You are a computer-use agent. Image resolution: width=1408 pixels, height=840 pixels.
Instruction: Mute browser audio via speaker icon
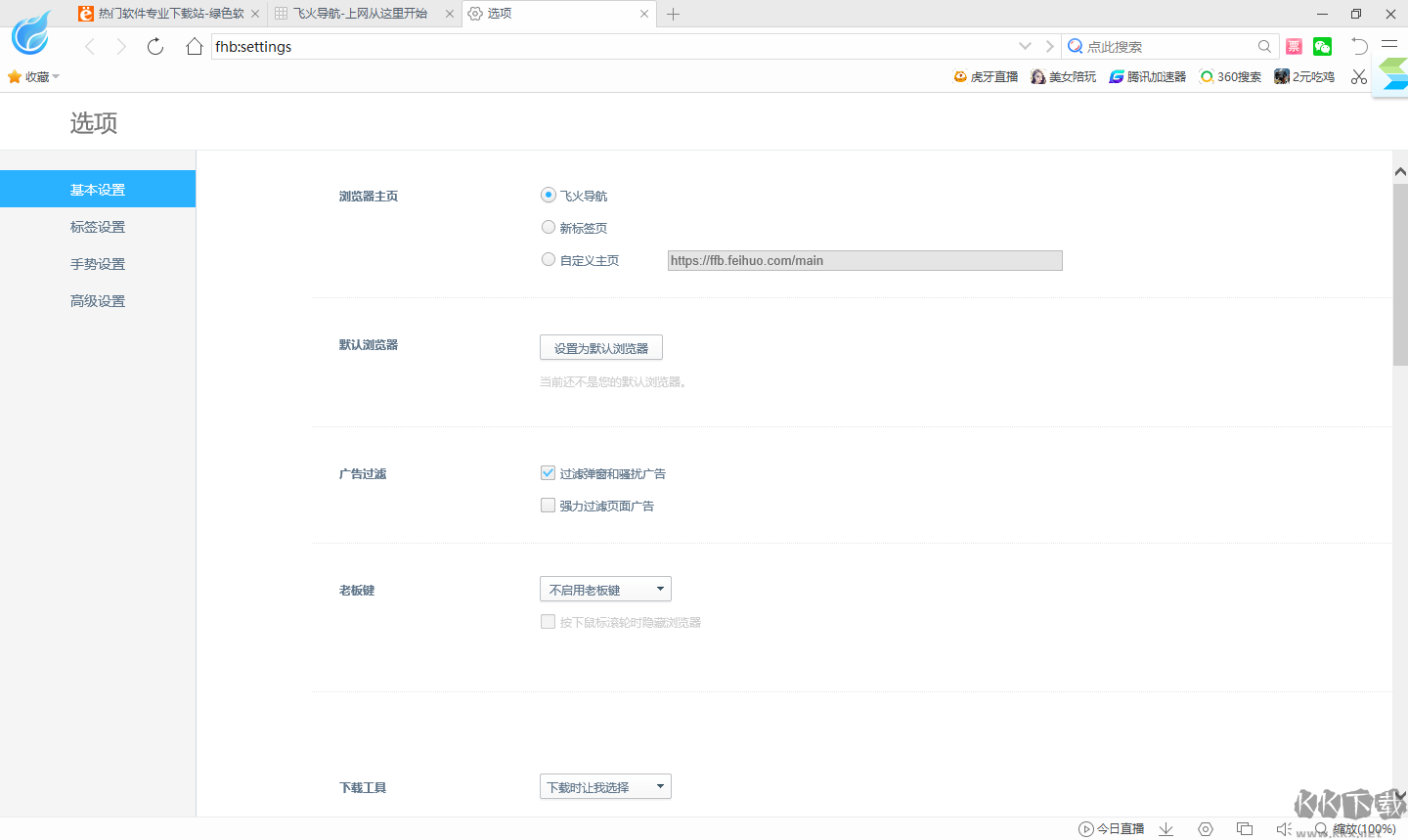point(1284,828)
